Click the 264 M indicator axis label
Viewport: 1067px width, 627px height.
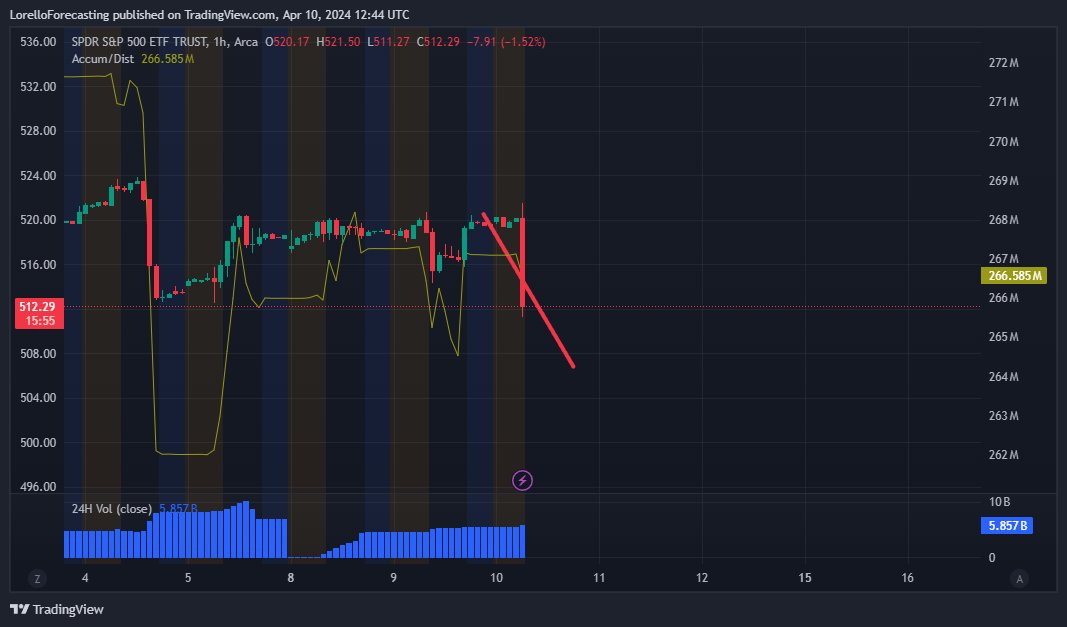point(1004,376)
